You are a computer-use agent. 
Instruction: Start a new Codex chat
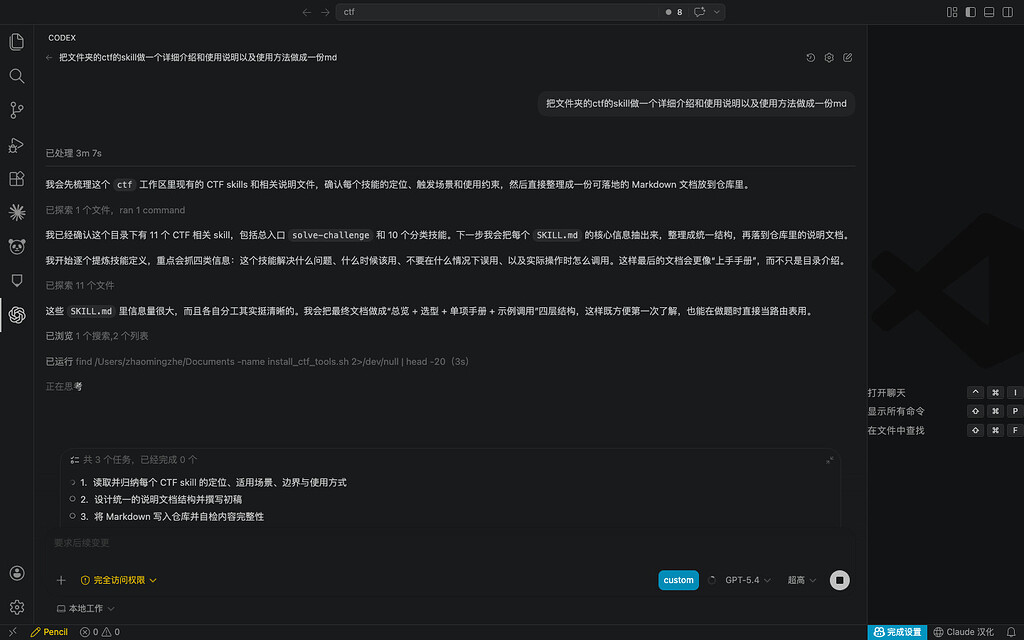click(848, 57)
